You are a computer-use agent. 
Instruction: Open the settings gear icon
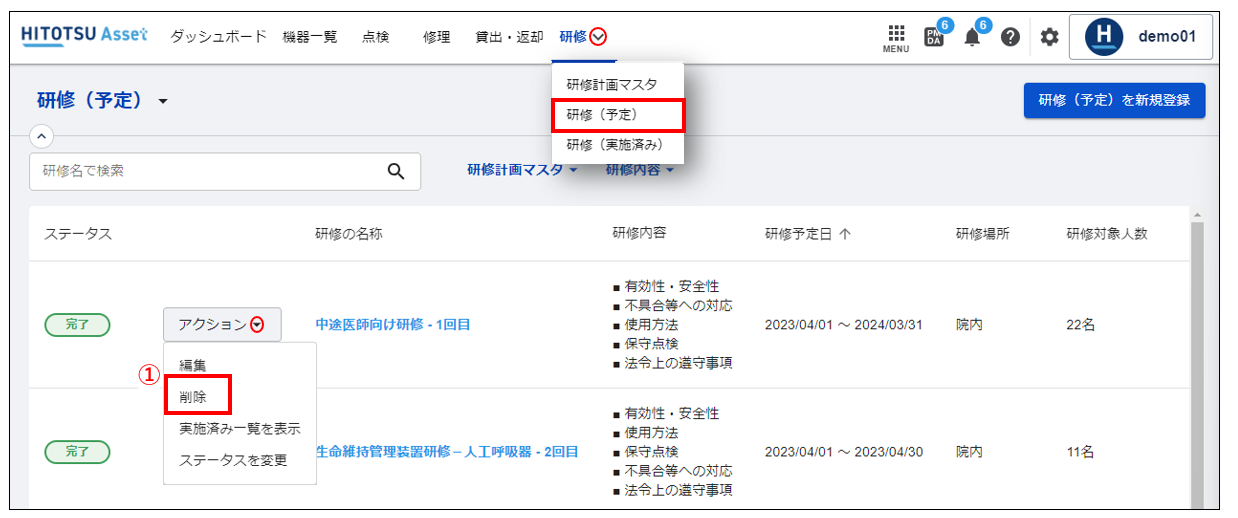(1049, 37)
